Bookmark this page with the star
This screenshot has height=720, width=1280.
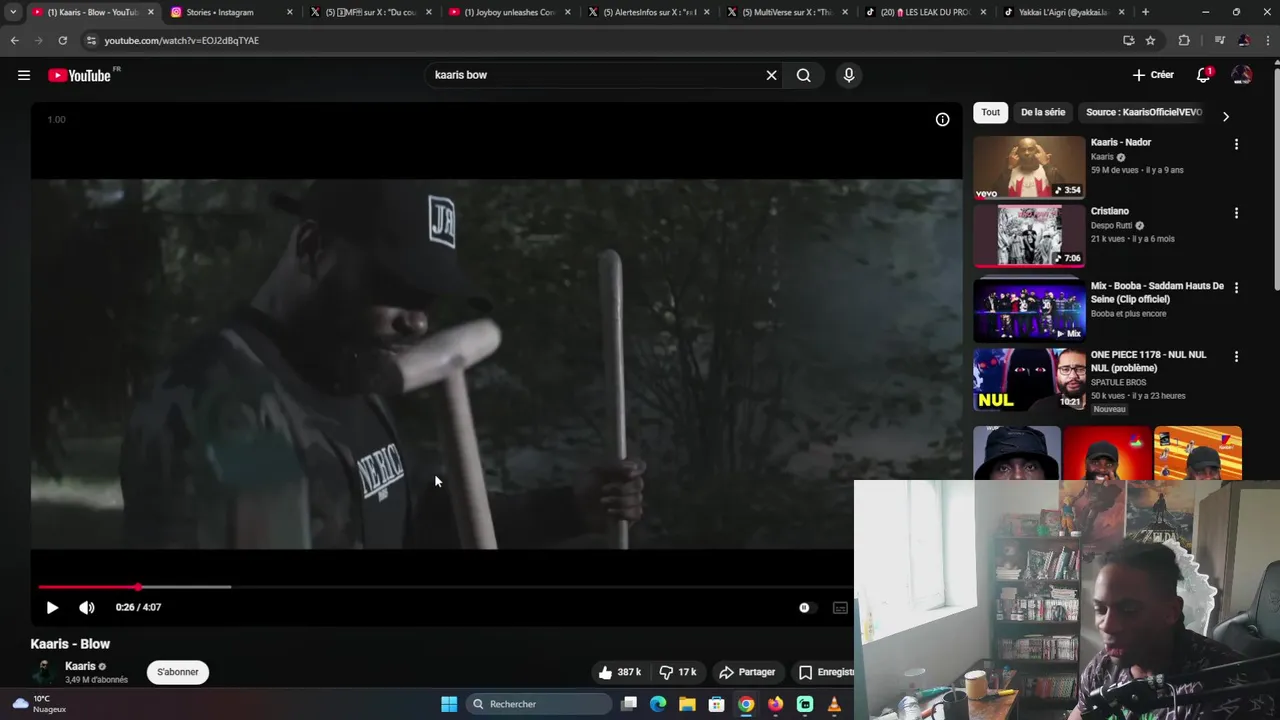click(1150, 40)
